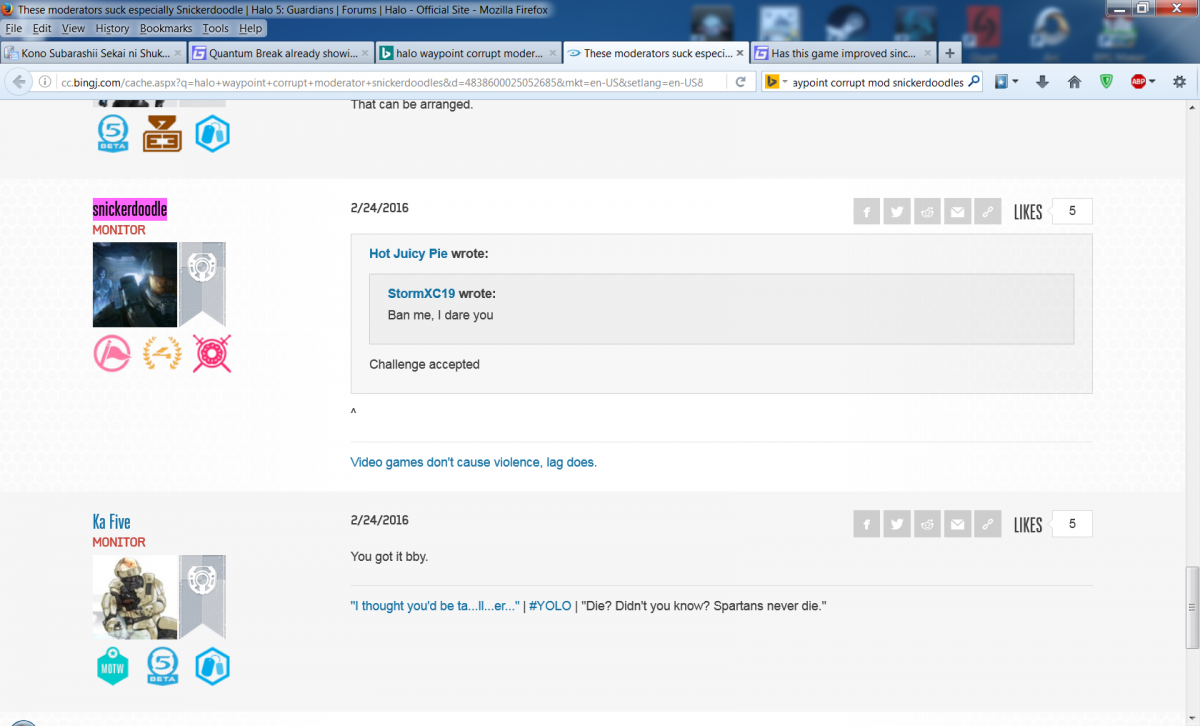Switch to the Quantum Break tab

coord(279,53)
